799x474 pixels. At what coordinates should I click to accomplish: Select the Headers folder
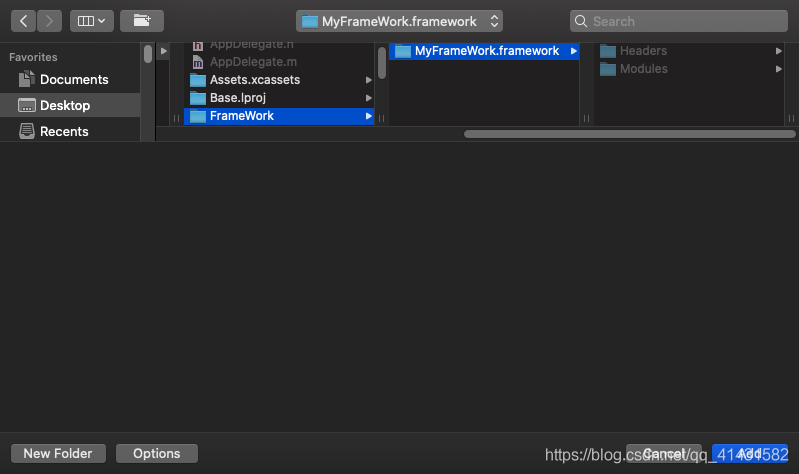(689, 51)
